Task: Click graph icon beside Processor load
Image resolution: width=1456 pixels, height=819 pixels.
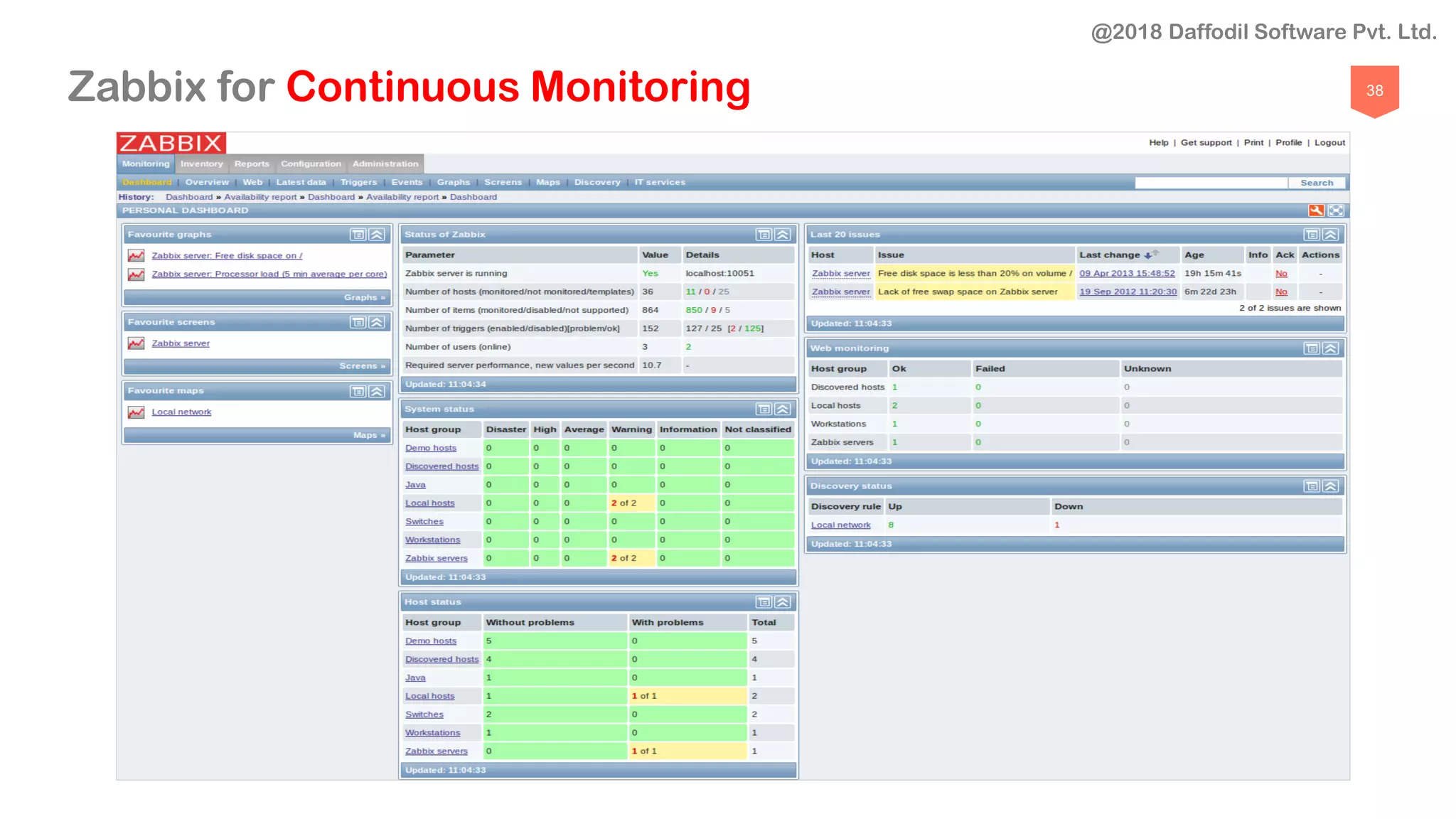Action: (x=136, y=274)
